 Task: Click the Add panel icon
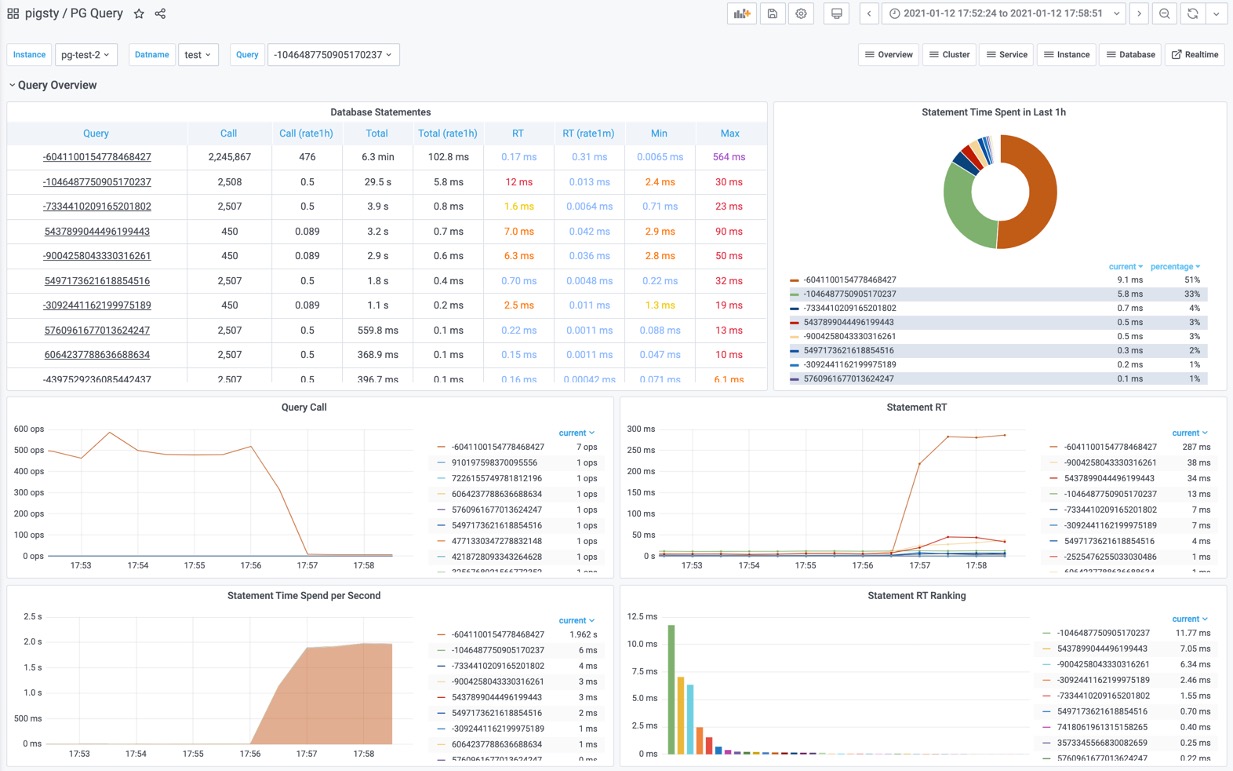[x=741, y=14]
